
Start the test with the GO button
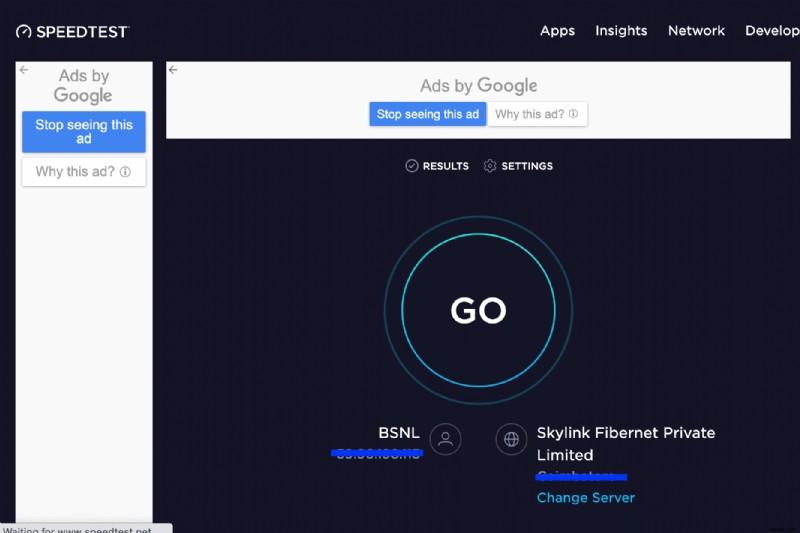pos(478,310)
